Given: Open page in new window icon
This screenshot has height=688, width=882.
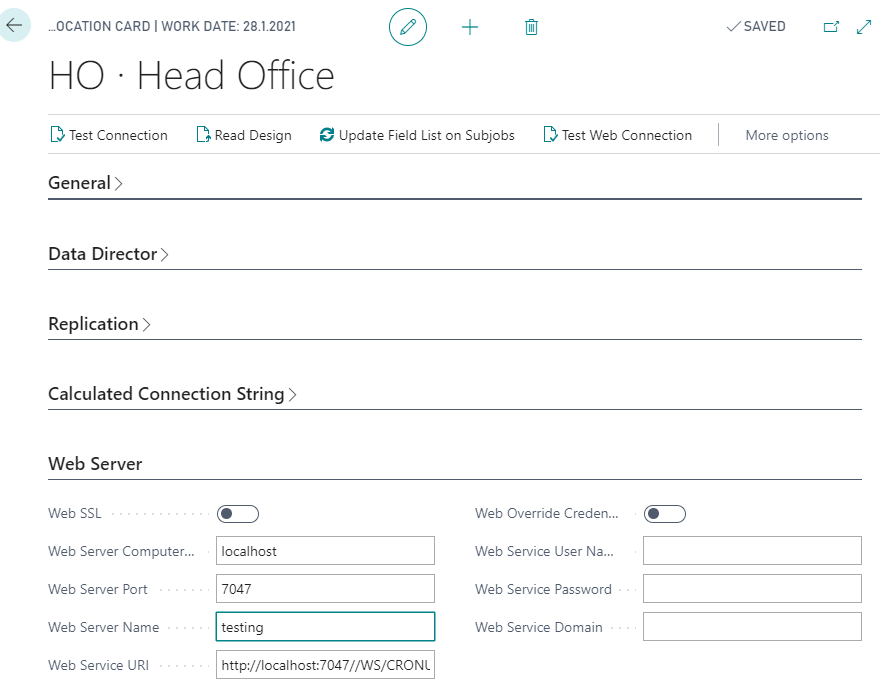Looking at the screenshot, I should (x=831, y=27).
